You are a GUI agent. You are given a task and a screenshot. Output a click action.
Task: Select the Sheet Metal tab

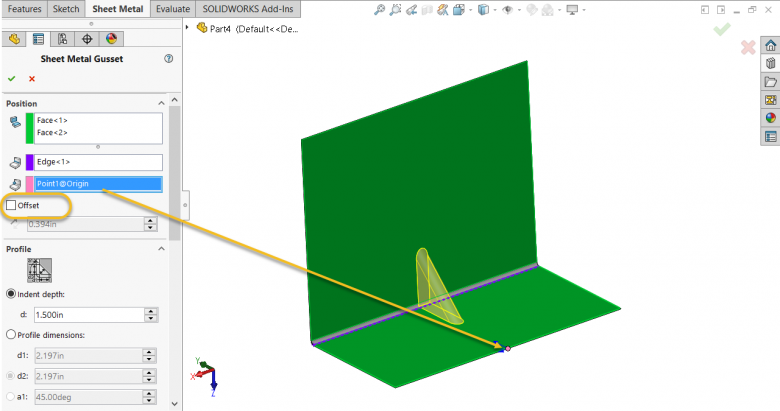click(118, 9)
